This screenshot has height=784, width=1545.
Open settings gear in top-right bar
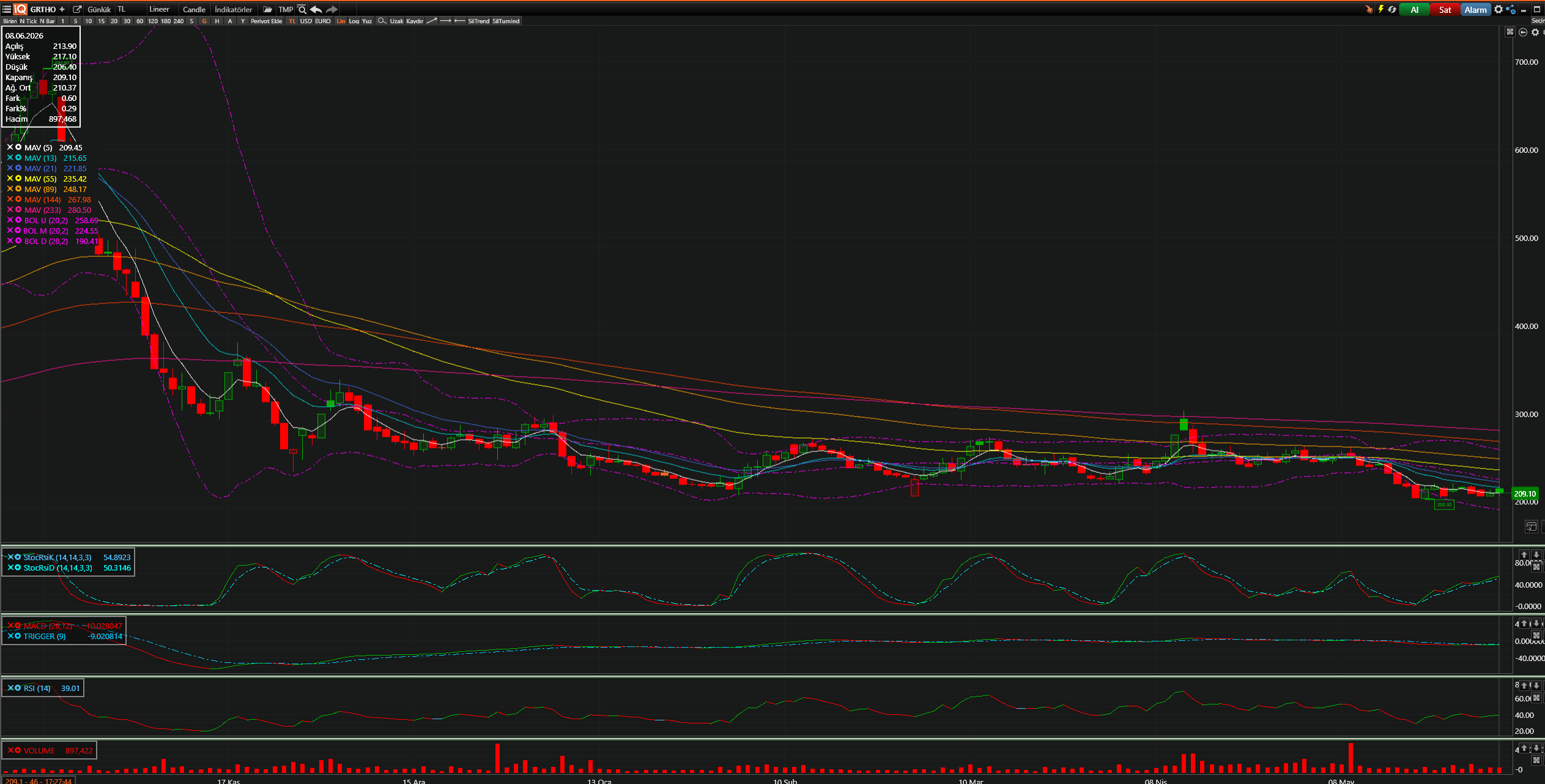tap(1499, 9)
